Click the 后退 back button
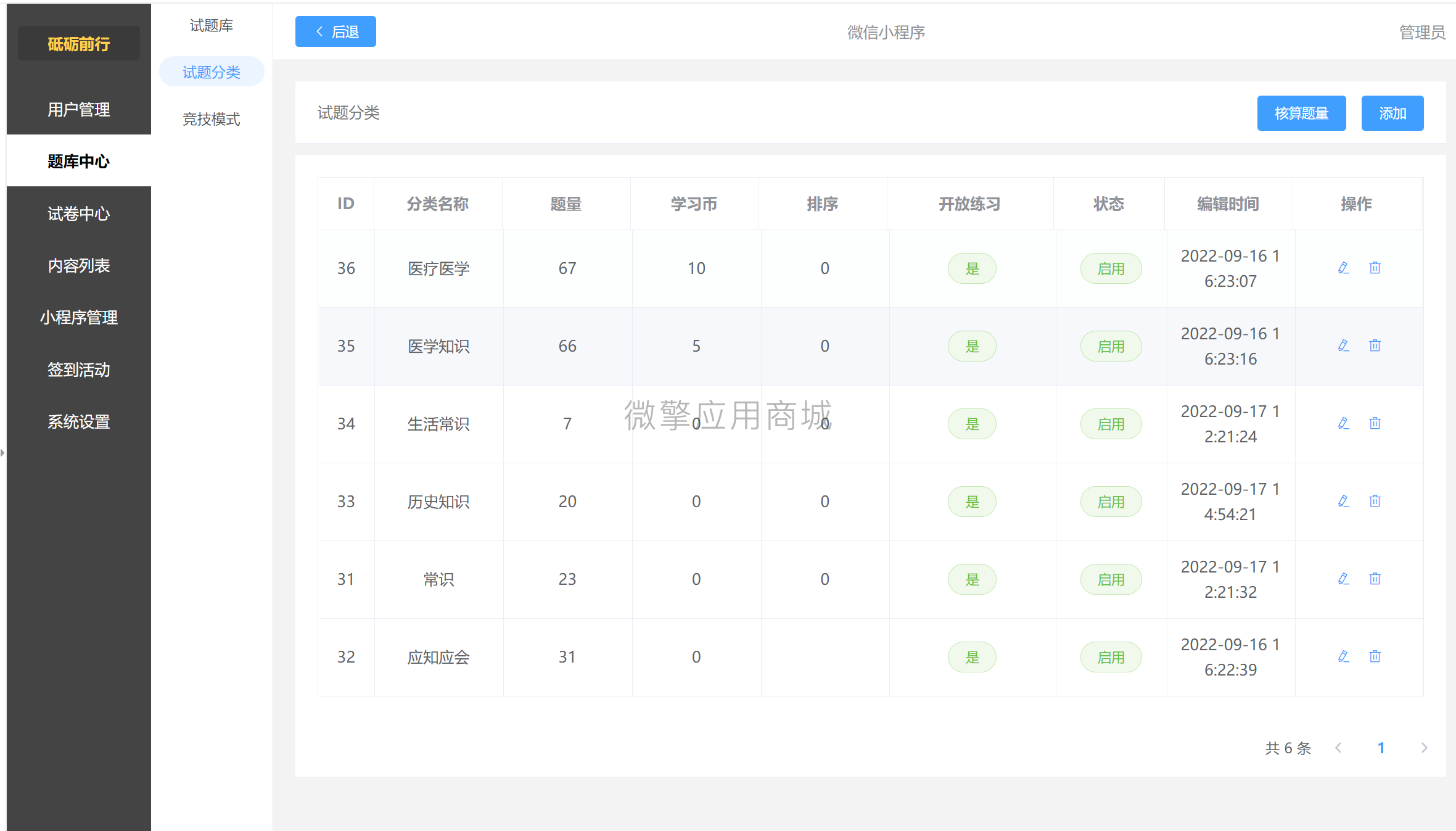The image size is (1456, 831). [x=335, y=31]
